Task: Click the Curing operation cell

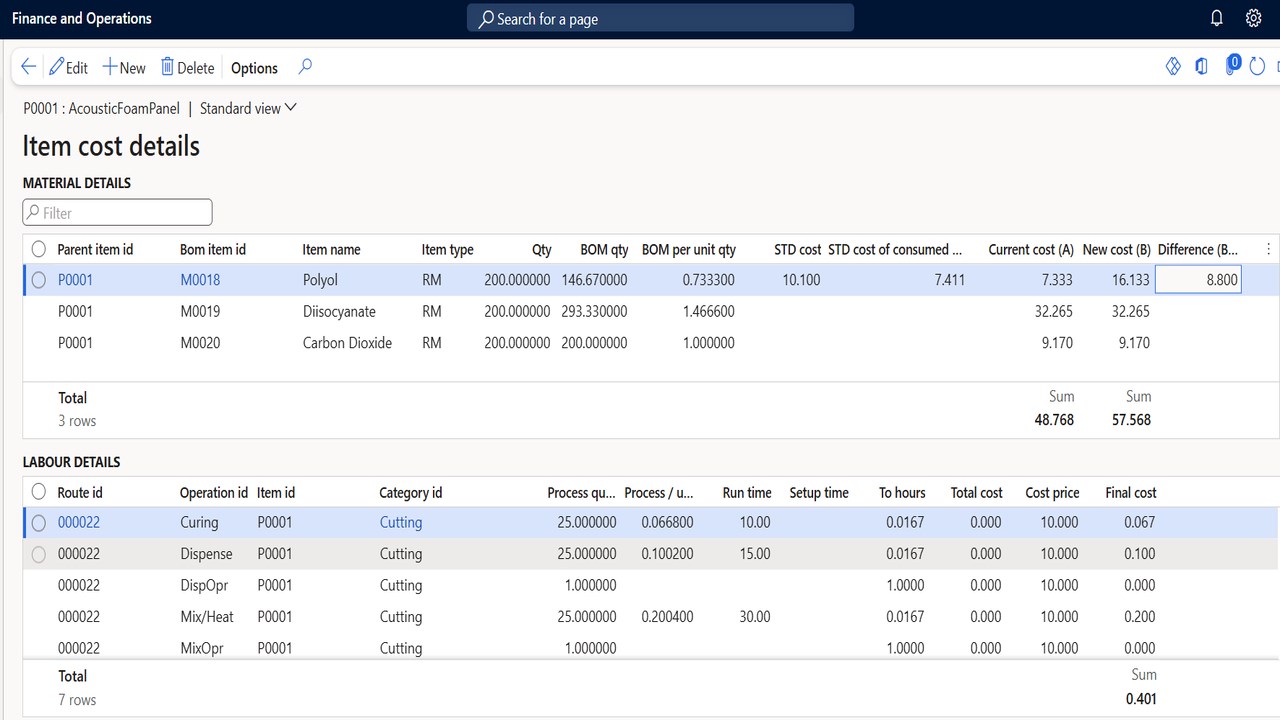Action: pos(199,522)
